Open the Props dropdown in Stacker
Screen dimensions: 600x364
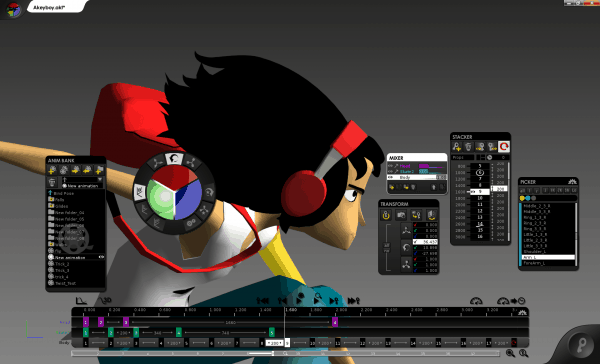point(463,157)
